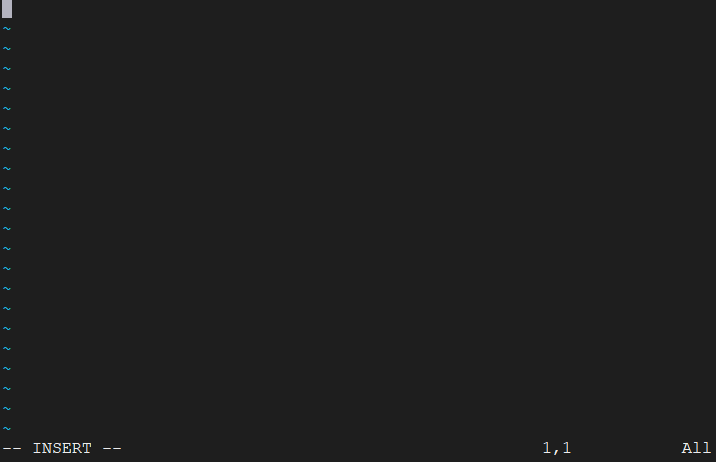716x464 pixels.
Task: Click the -- INSERT -- mode indicator
Action: coord(62,448)
